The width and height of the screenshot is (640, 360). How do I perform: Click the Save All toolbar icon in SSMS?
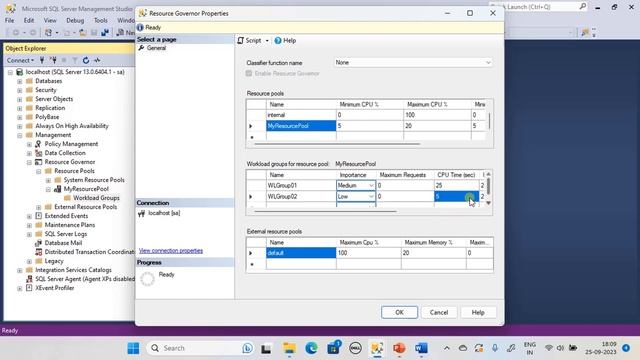pyautogui.click(x=105, y=33)
